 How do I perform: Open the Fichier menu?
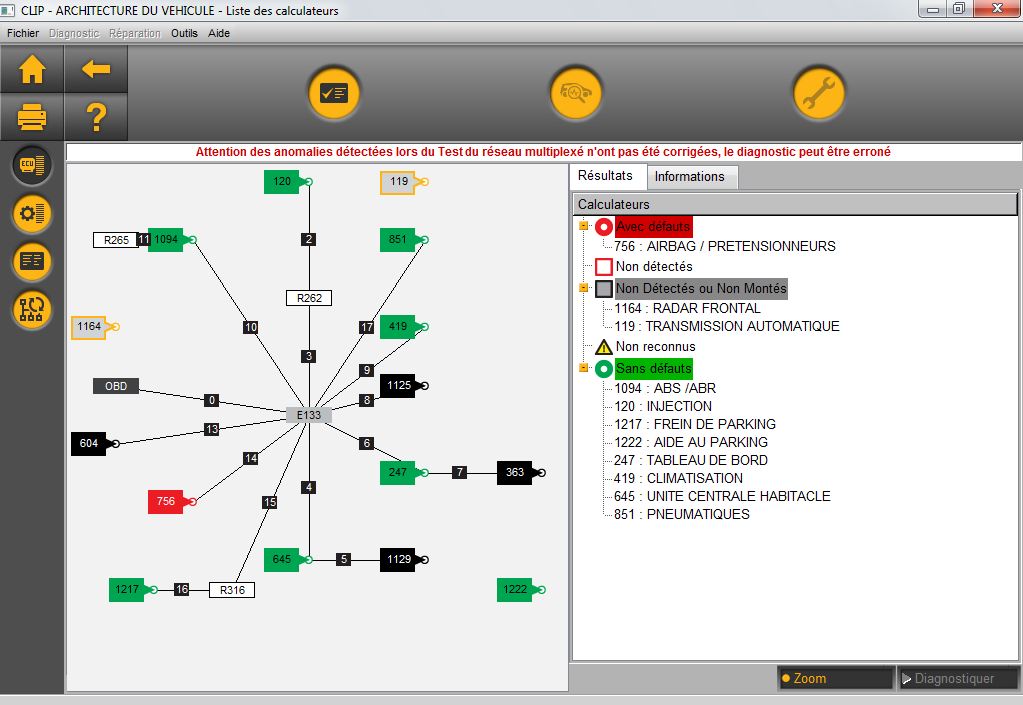coord(23,33)
